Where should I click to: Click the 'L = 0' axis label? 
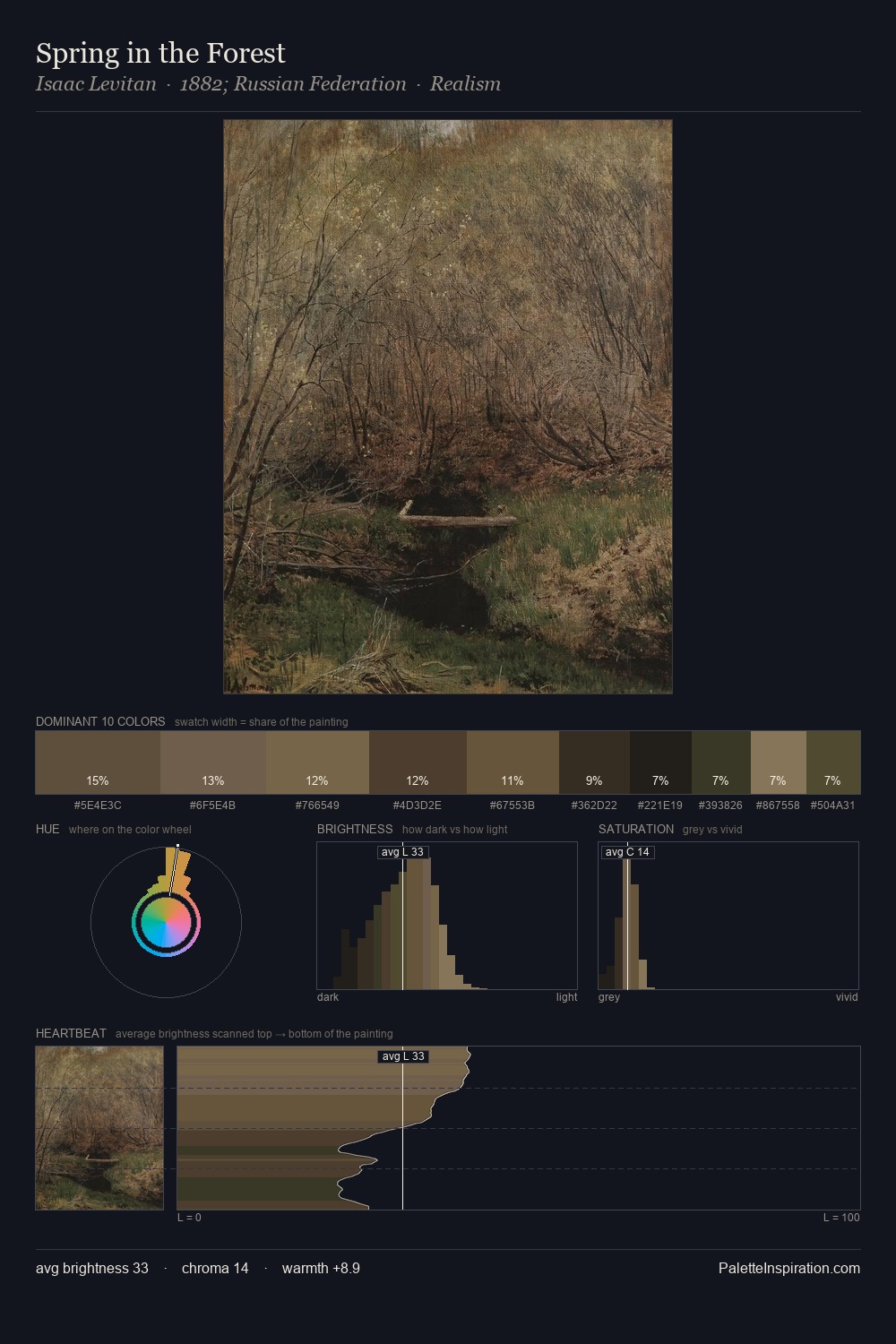coord(189,1218)
